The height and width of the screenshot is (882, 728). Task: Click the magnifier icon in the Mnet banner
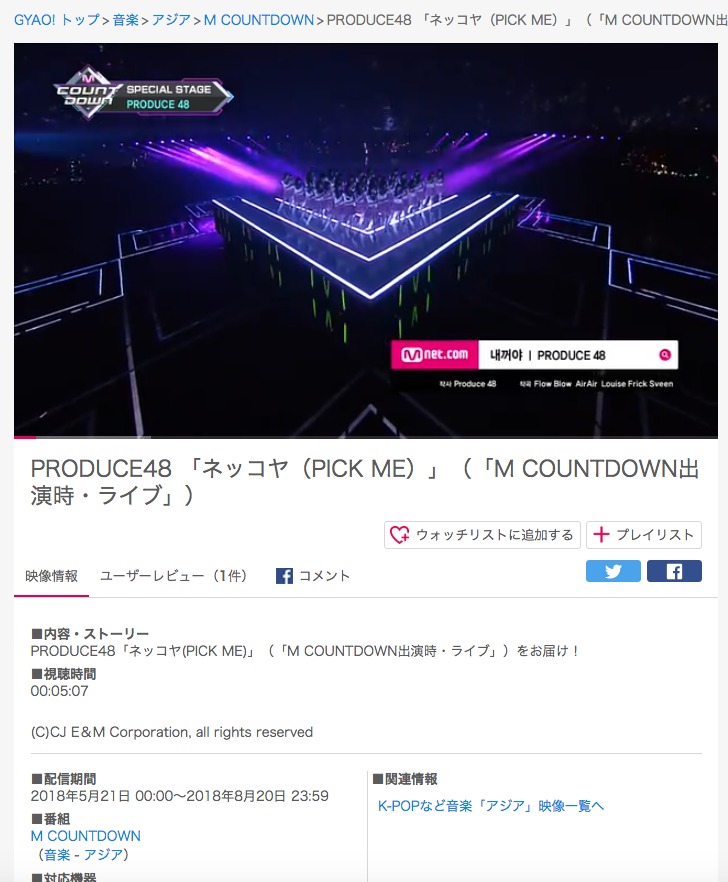664,355
